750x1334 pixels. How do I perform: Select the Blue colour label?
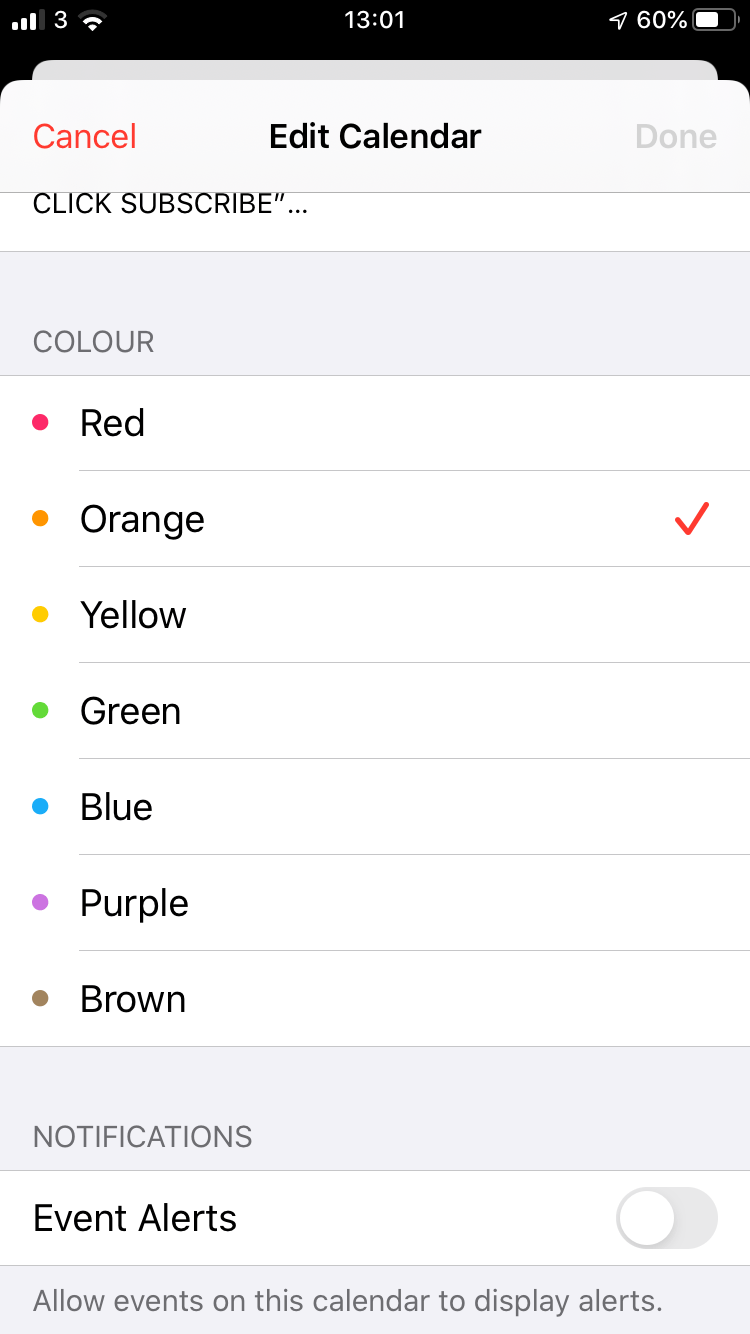pos(117,807)
